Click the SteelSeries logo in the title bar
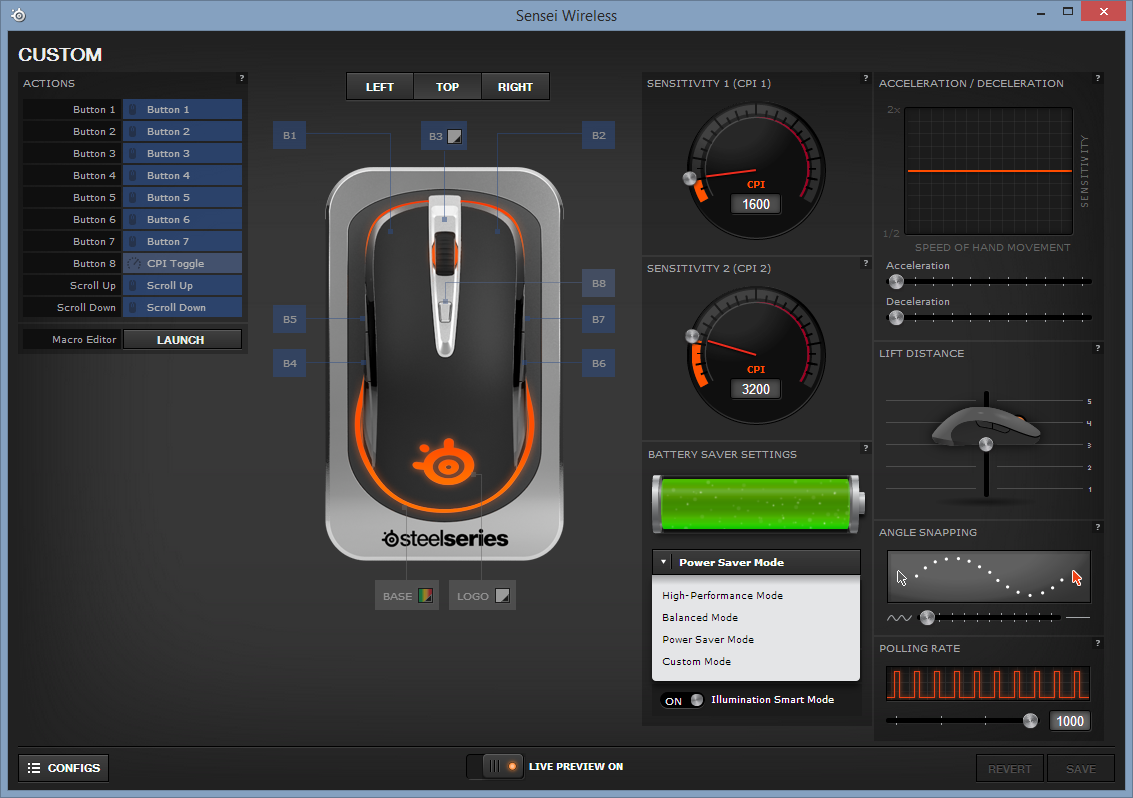 (18, 15)
